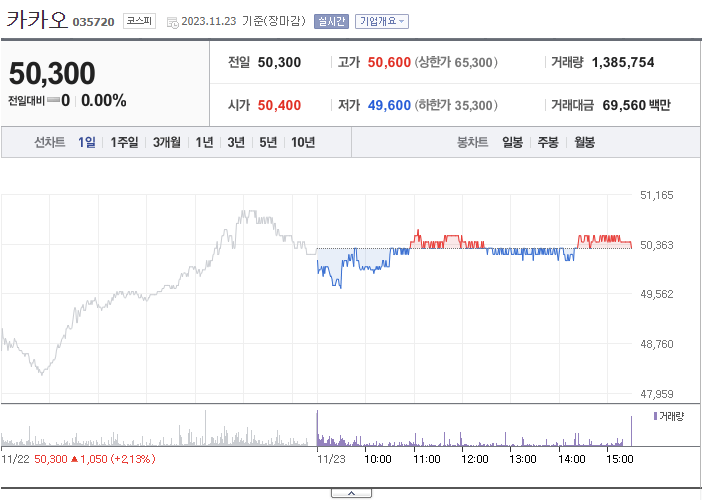Screen dimensions: 702x500
Task: Click the 시가 value 50,400
Action: pyautogui.click(x=279, y=105)
